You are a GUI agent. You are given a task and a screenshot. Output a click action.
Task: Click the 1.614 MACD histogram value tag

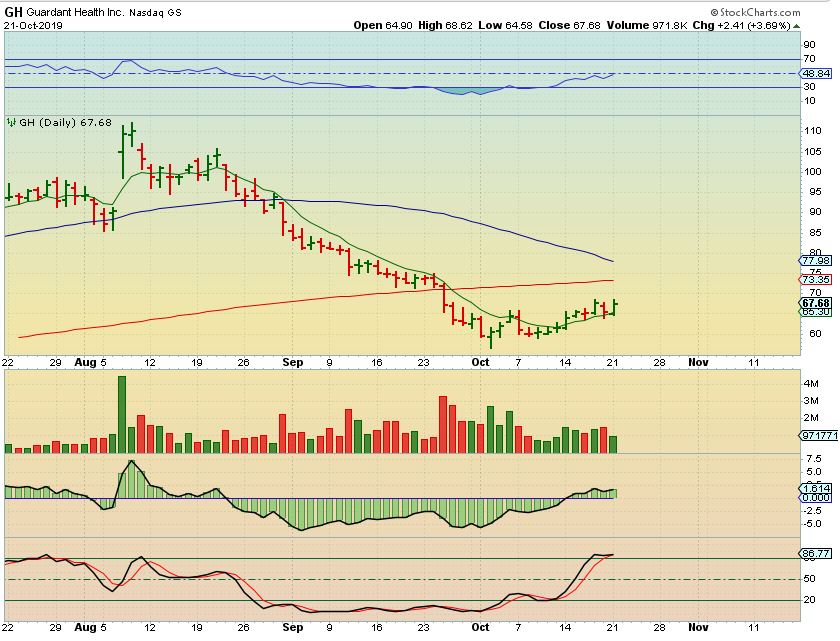click(x=816, y=488)
